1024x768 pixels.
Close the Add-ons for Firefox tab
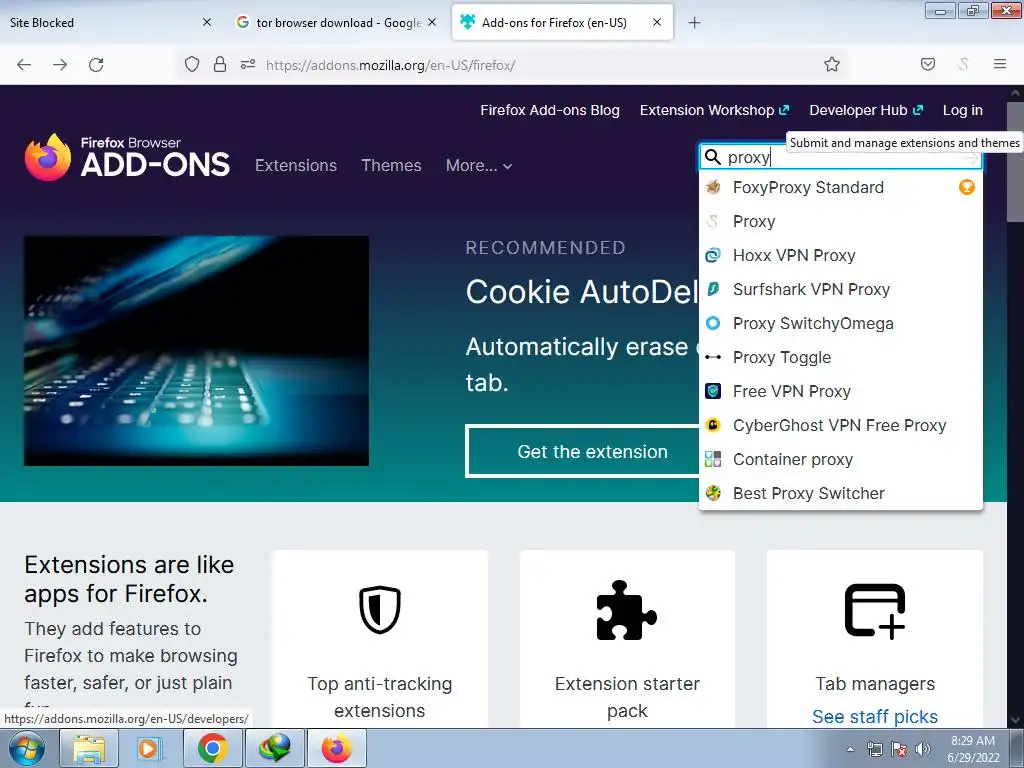point(657,22)
